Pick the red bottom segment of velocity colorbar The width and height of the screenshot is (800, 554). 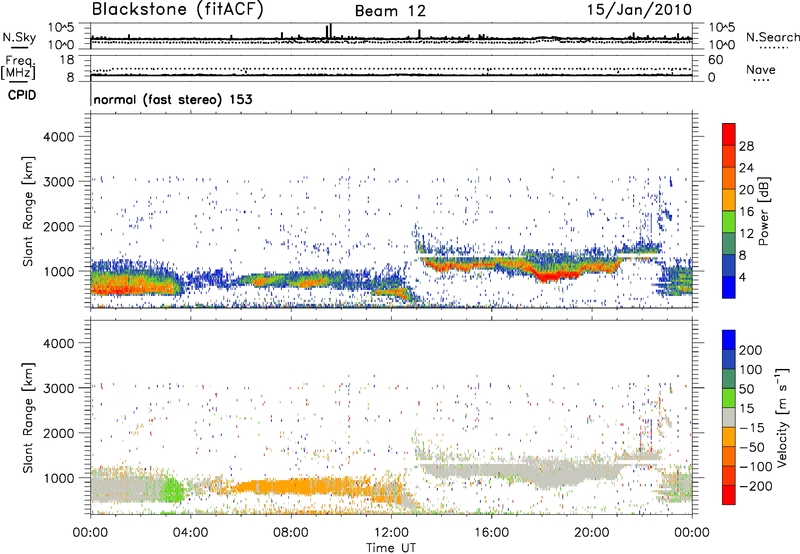pyautogui.click(x=729, y=495)
